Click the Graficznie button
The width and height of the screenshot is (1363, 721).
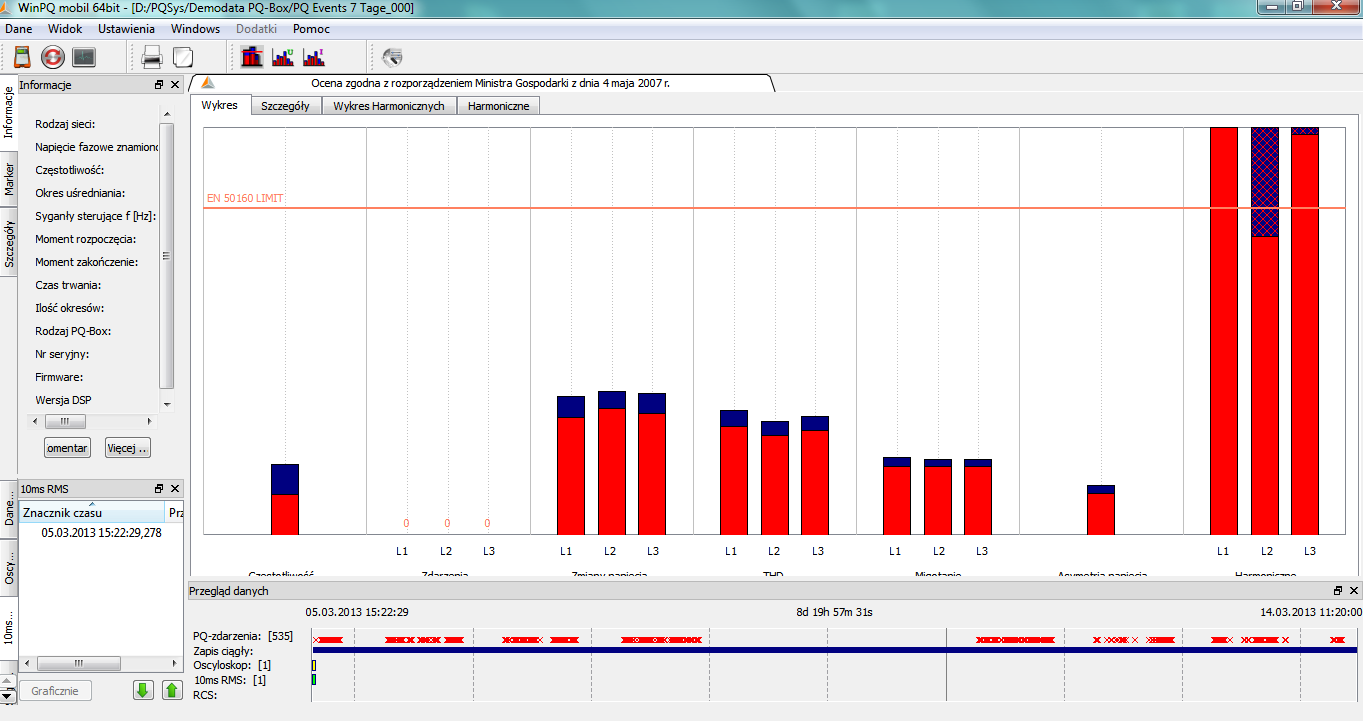tap(55, 690)
